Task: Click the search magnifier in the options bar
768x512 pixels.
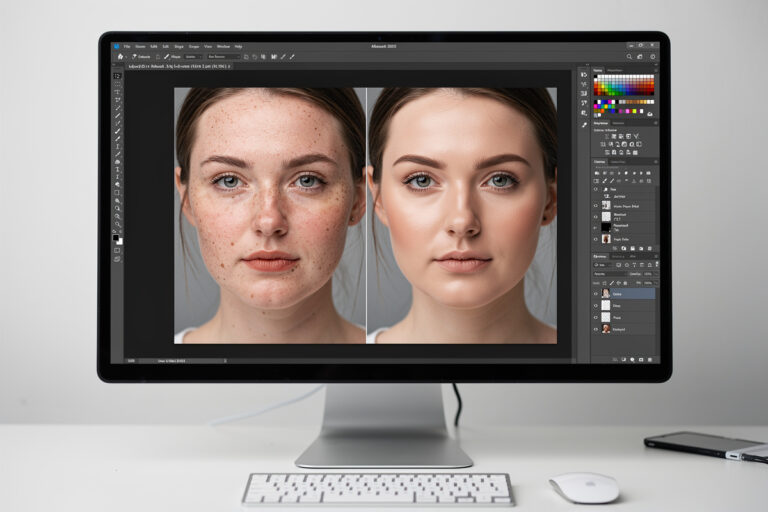Action: pyautogui.click(x=629, y=57)
